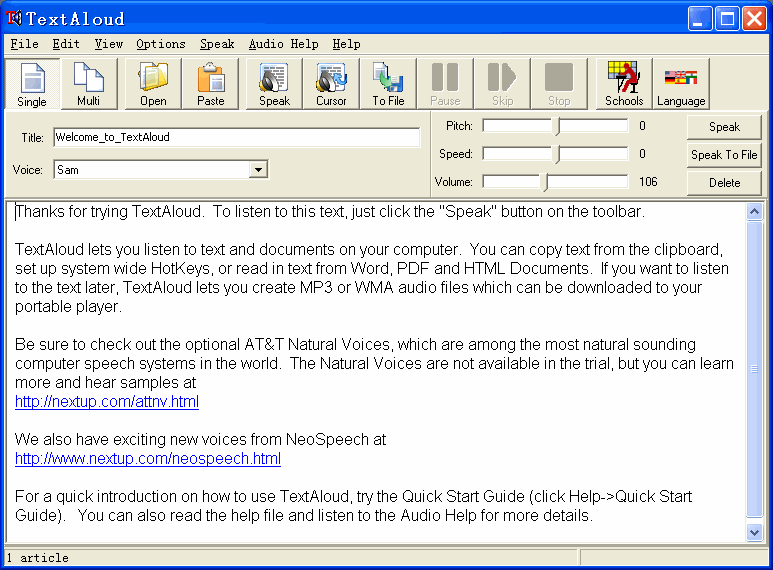Click the Title field Welcome_to_TextAloud
The image size is (773, 570).
coord(237,137)
